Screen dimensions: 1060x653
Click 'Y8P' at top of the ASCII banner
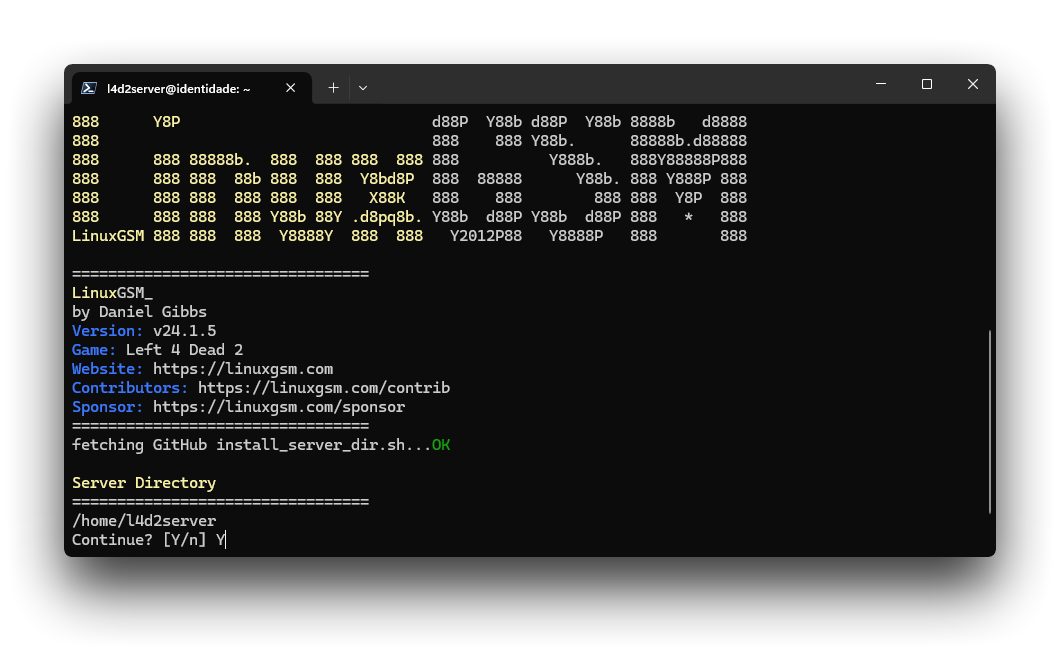click(166, 122)
